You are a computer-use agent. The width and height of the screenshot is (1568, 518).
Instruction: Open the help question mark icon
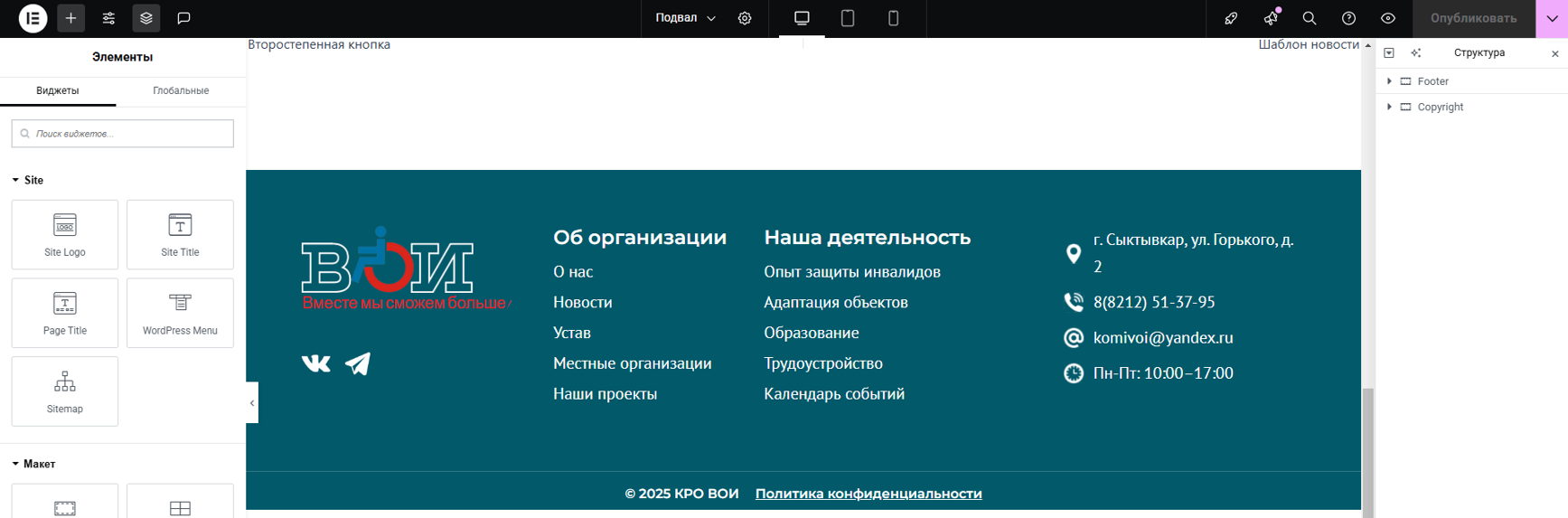tap(1348, 18)
